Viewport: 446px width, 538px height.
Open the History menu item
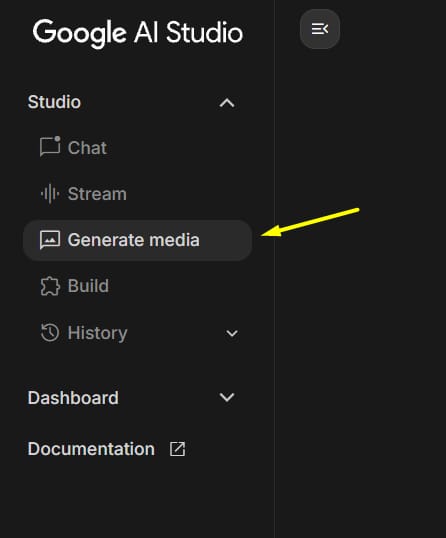click(x=137, y=333)
